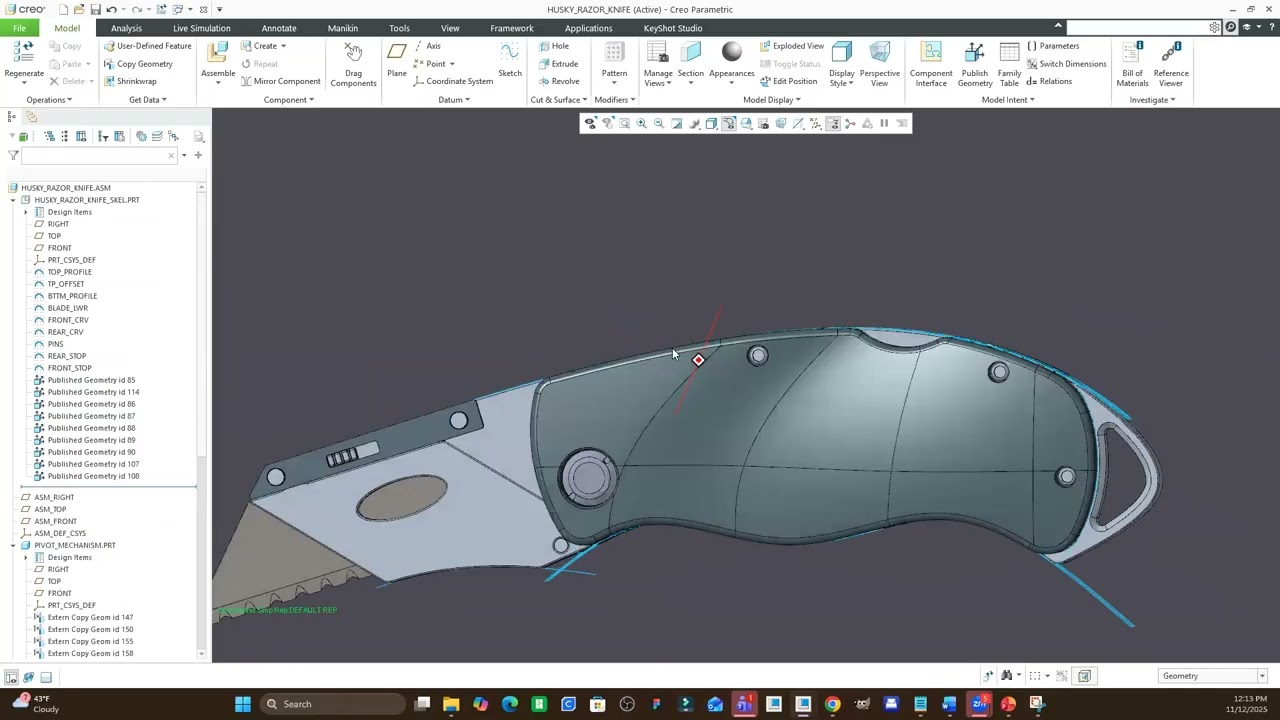The image size is (1280, 720).
Task: Click the Perspective View icon
Action: [879, 64]
